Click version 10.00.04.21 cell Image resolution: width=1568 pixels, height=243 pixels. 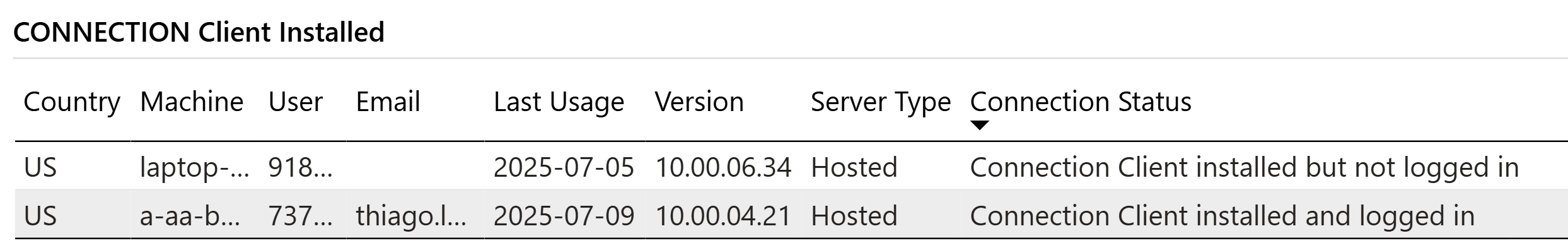pos(723,216)
